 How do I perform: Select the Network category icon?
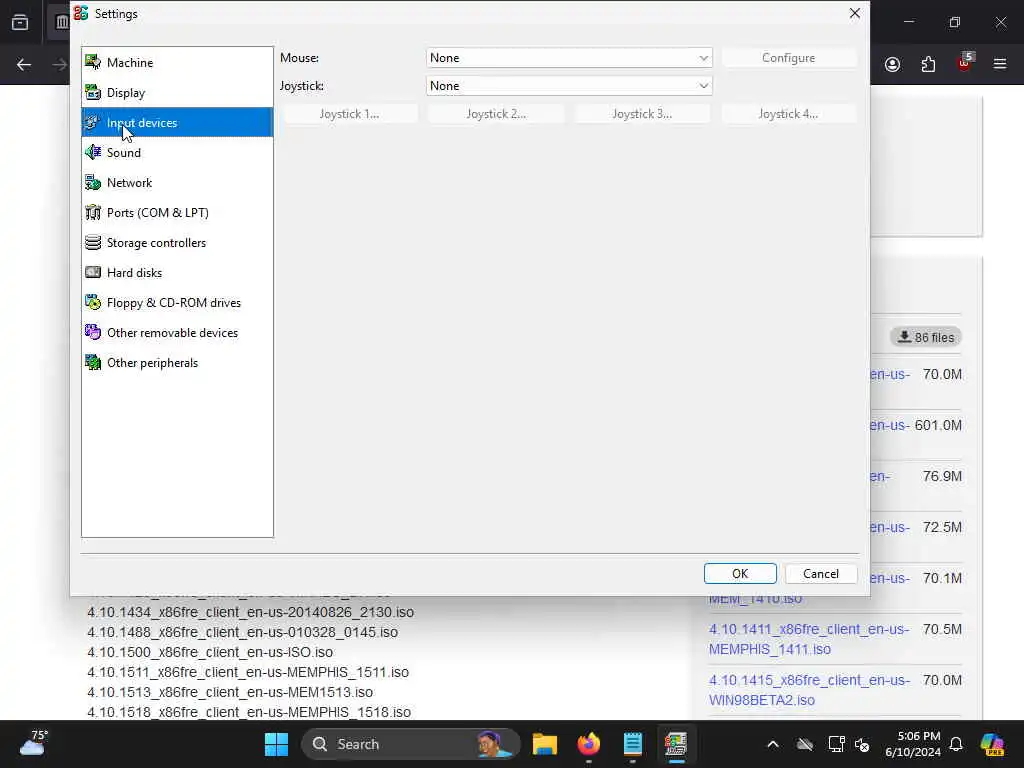tap(93, 182)
